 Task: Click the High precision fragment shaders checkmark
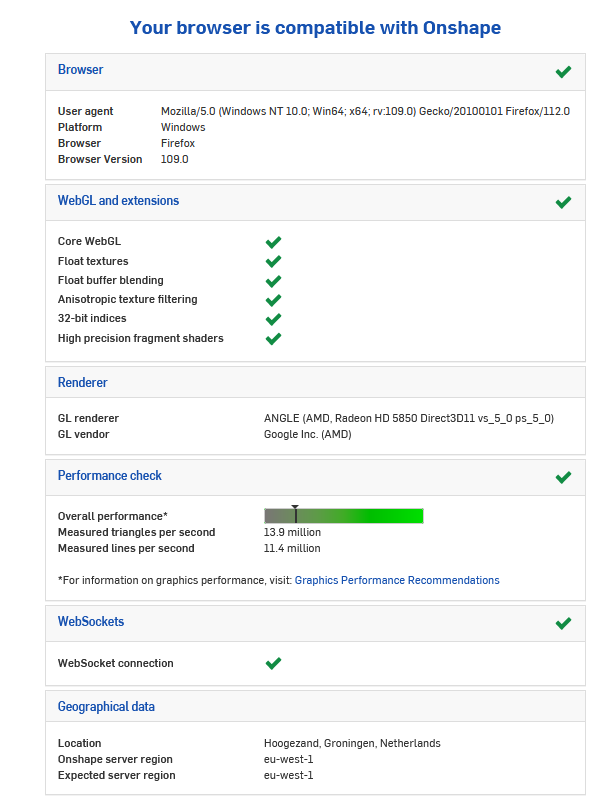pos(273,339)
